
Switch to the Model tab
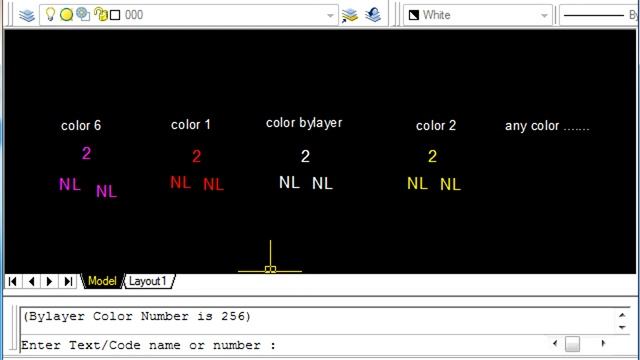102,281
